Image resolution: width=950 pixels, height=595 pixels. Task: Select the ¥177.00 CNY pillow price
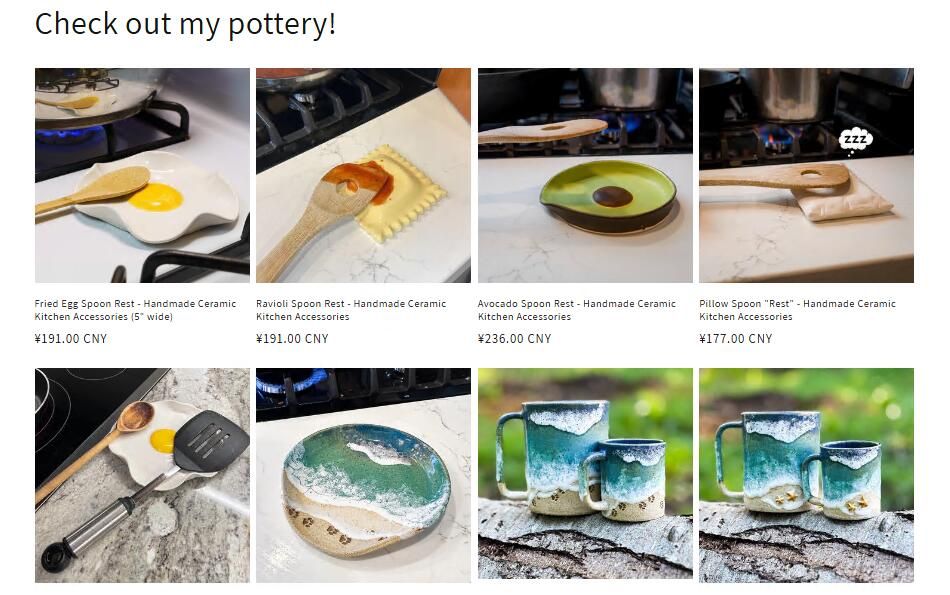coord(736,339)
